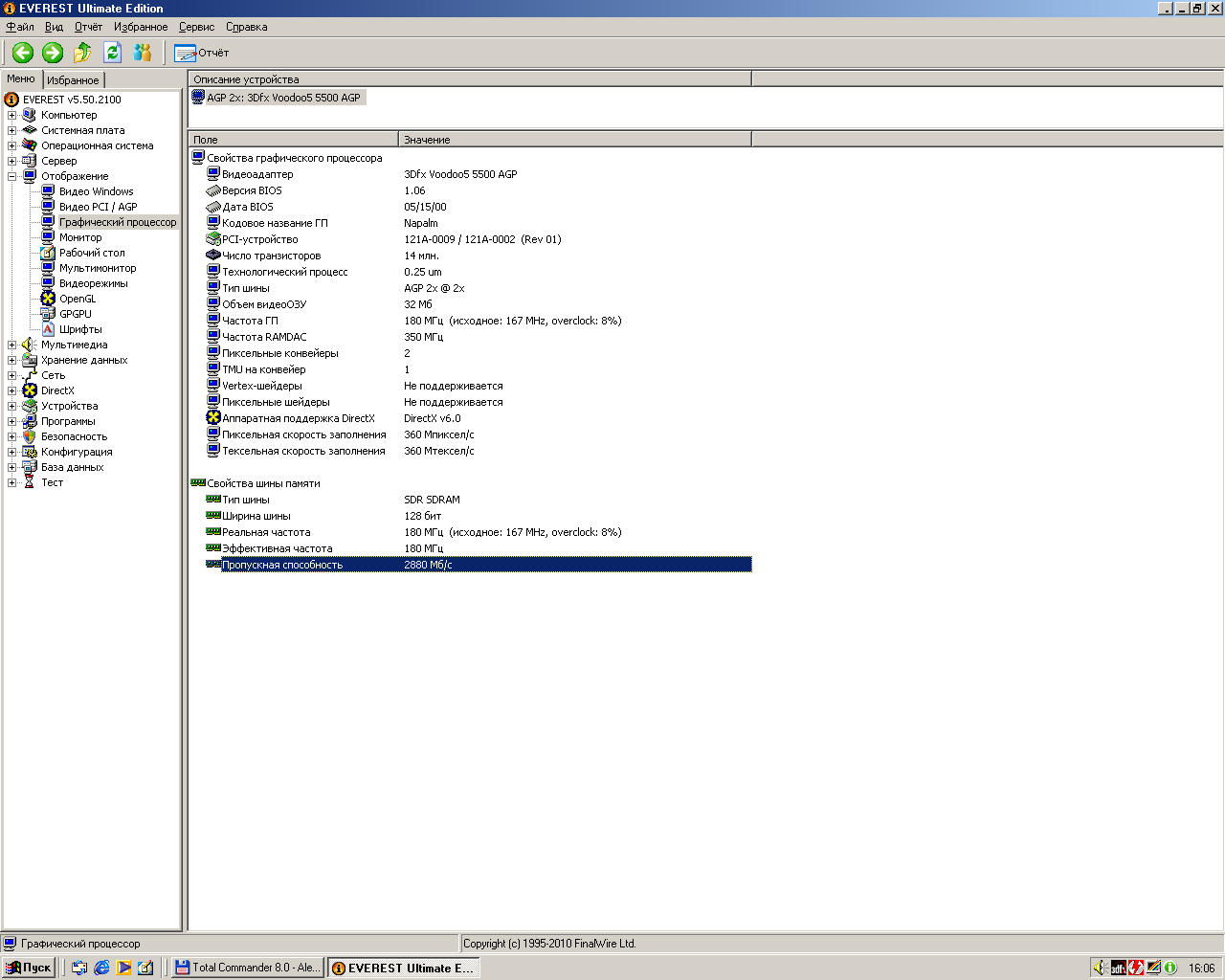Open the Файл menu
Screen dimensions: 1225x980
(x=20, y=27)
